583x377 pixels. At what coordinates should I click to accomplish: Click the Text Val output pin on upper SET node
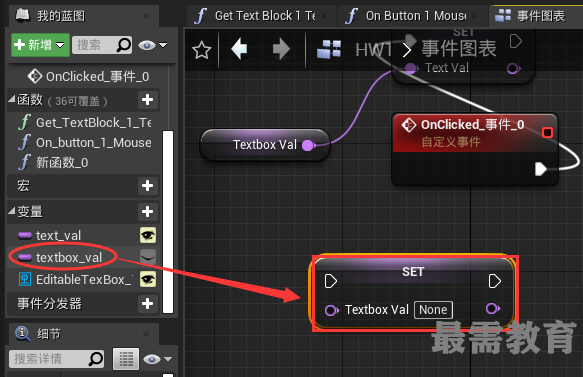click(514, 68)
